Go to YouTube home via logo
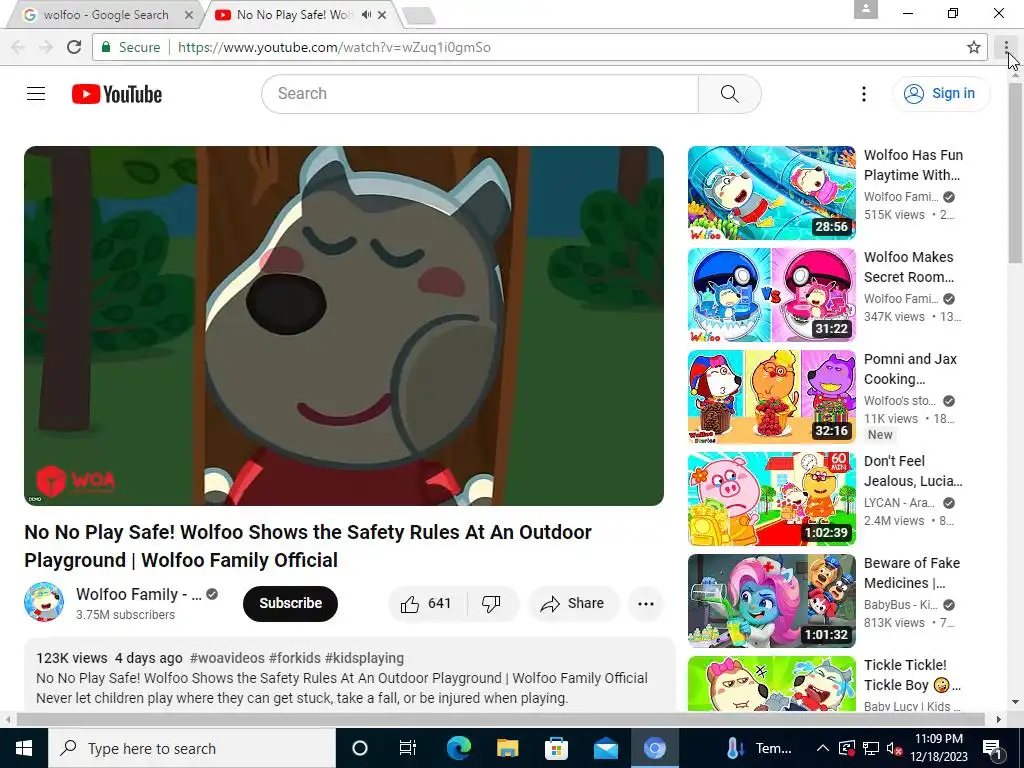This screenshot has width=1024, height=768. pyautogui.click(x=117, y=94)
